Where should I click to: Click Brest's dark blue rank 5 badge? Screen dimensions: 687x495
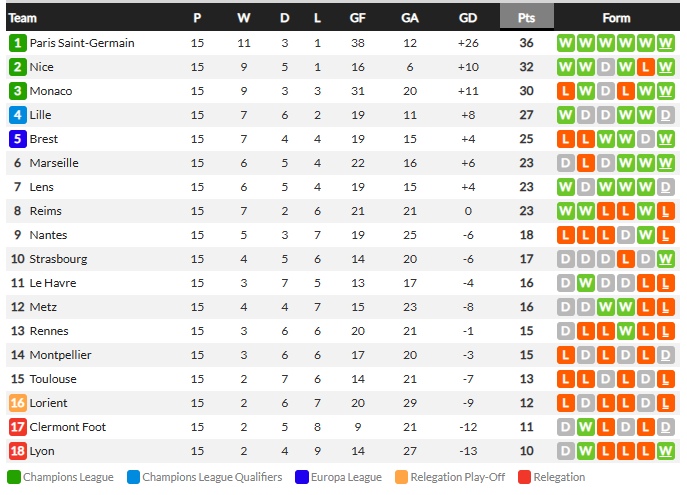click(18, 139)
